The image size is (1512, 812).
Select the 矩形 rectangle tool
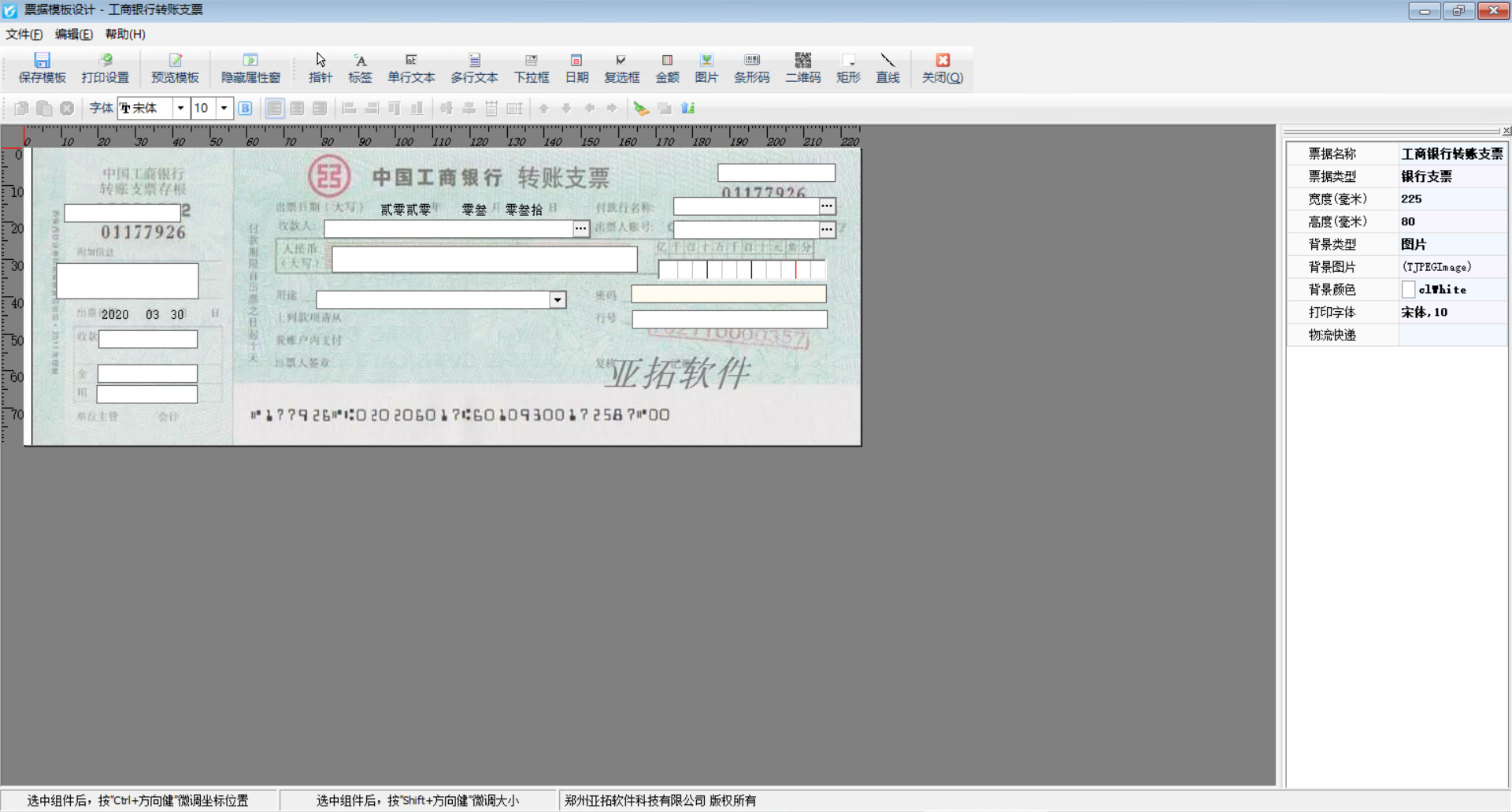coord(848,68)
